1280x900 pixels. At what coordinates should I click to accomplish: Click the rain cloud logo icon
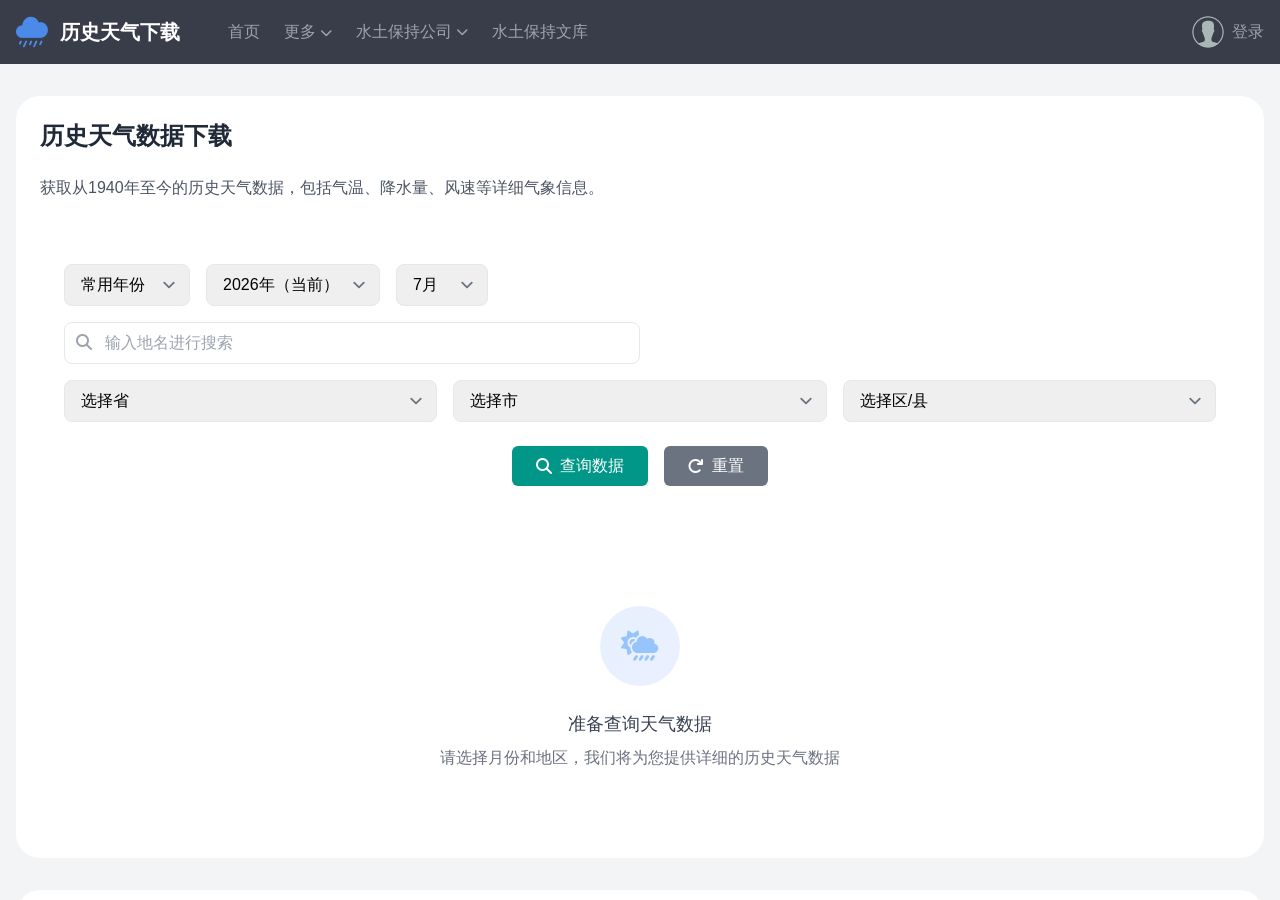[32, 32]
